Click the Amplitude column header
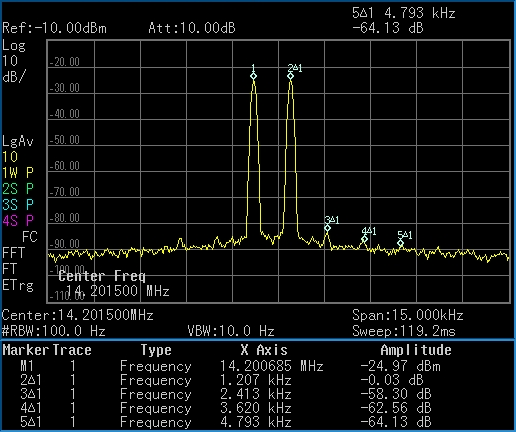The image size is (516, 432). tap(416, 350)
